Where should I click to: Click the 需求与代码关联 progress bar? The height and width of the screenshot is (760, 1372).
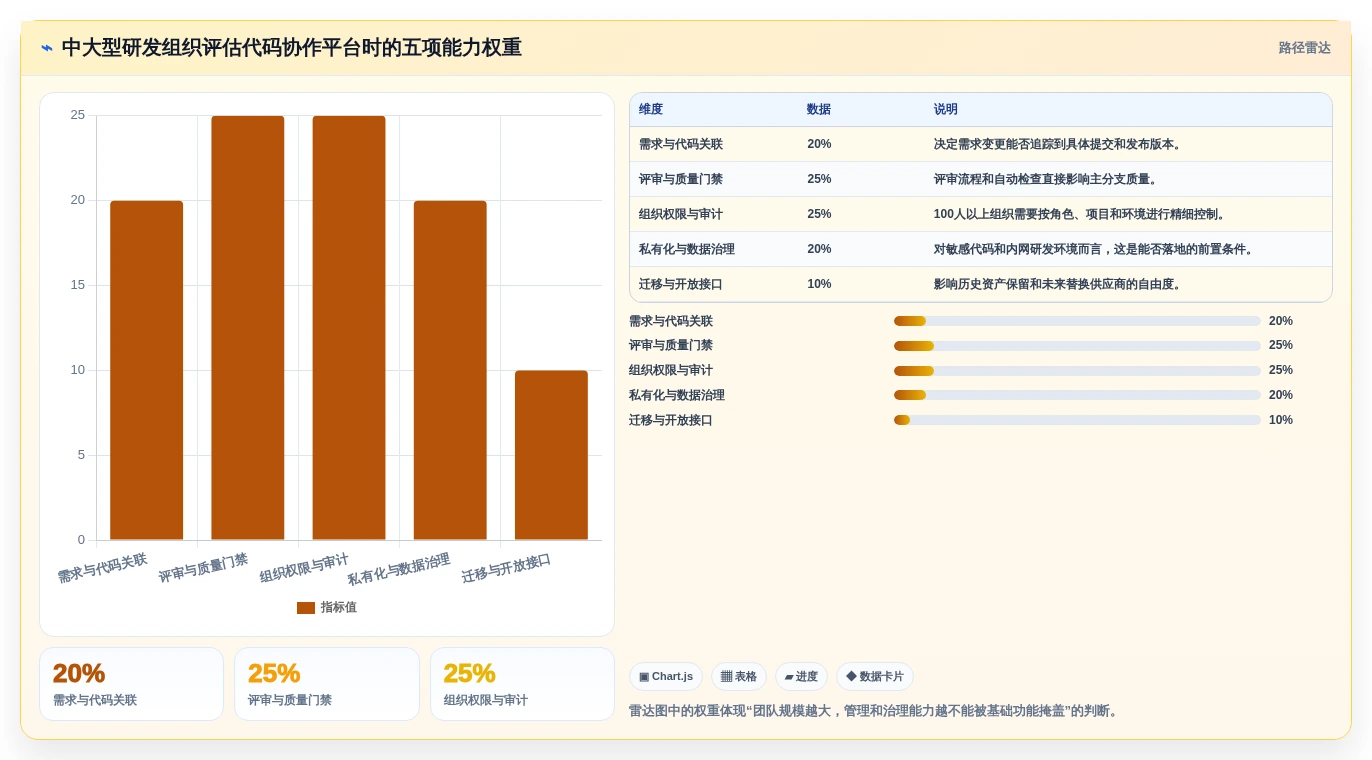coord(1077,321)
